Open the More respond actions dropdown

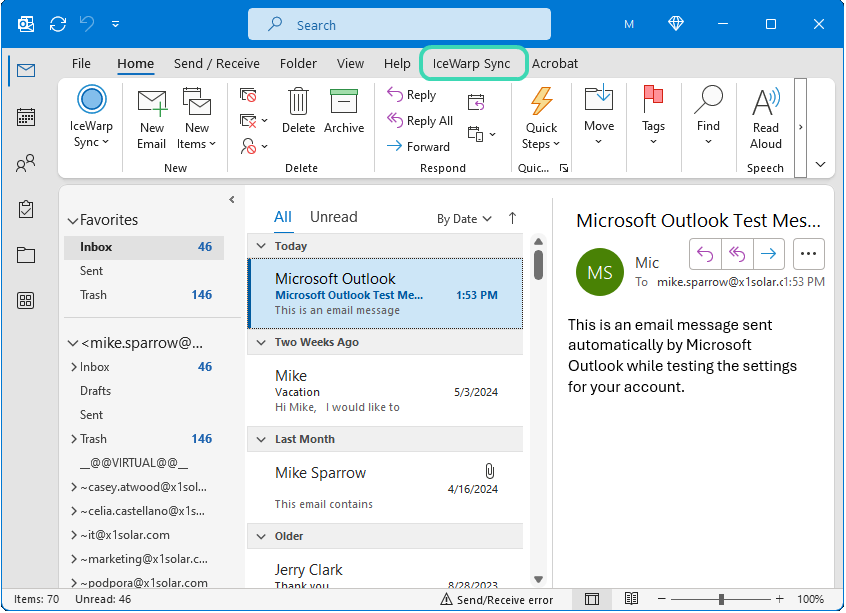[481, 134]
